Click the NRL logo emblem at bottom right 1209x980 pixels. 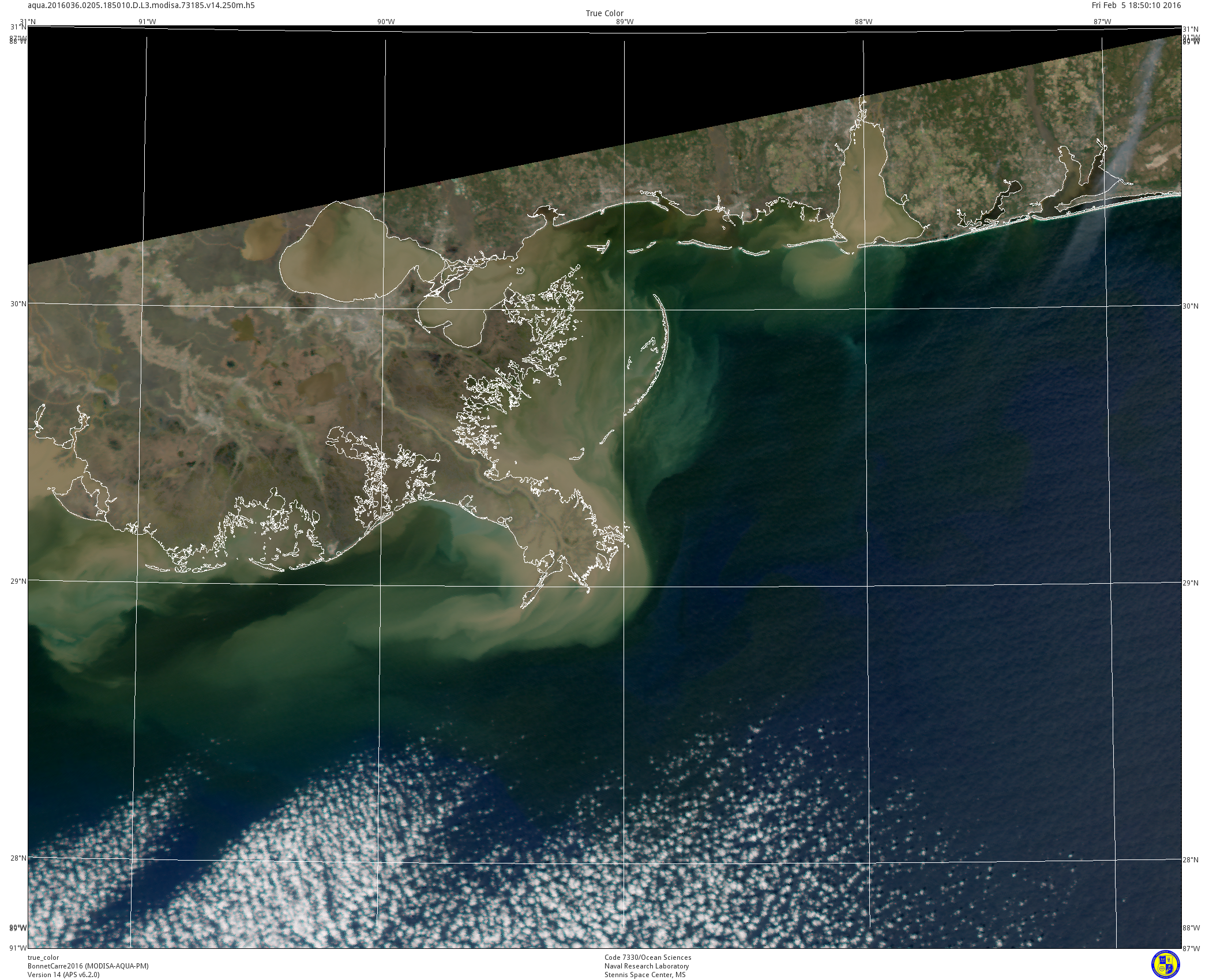click(1165, 964)
